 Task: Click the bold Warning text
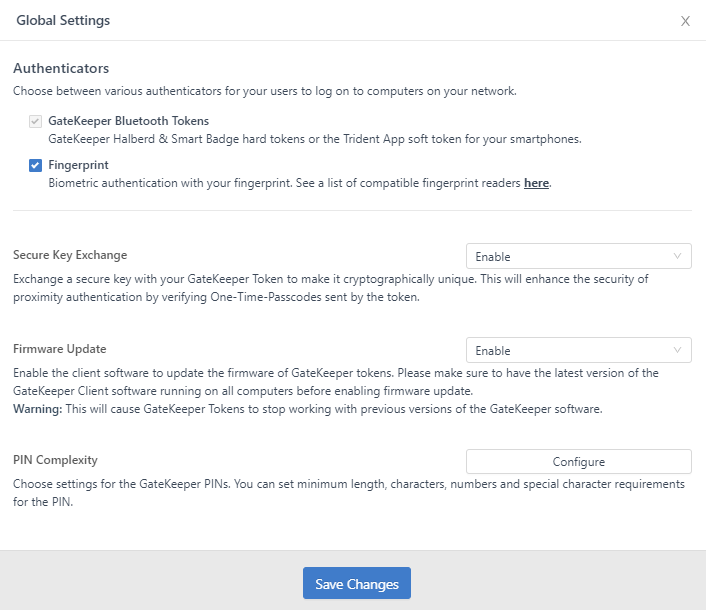37,409
